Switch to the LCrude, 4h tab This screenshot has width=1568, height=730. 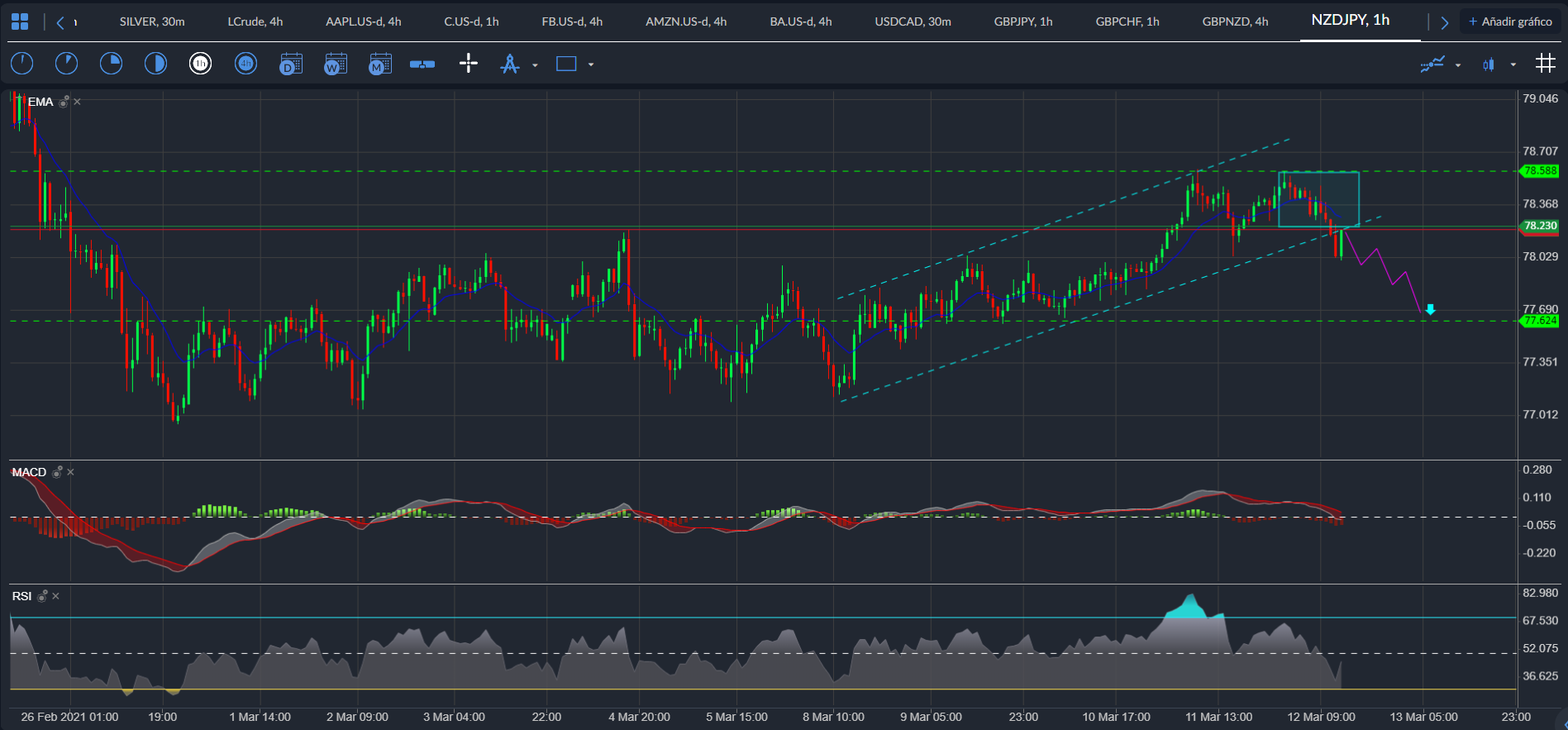(255, 21)
